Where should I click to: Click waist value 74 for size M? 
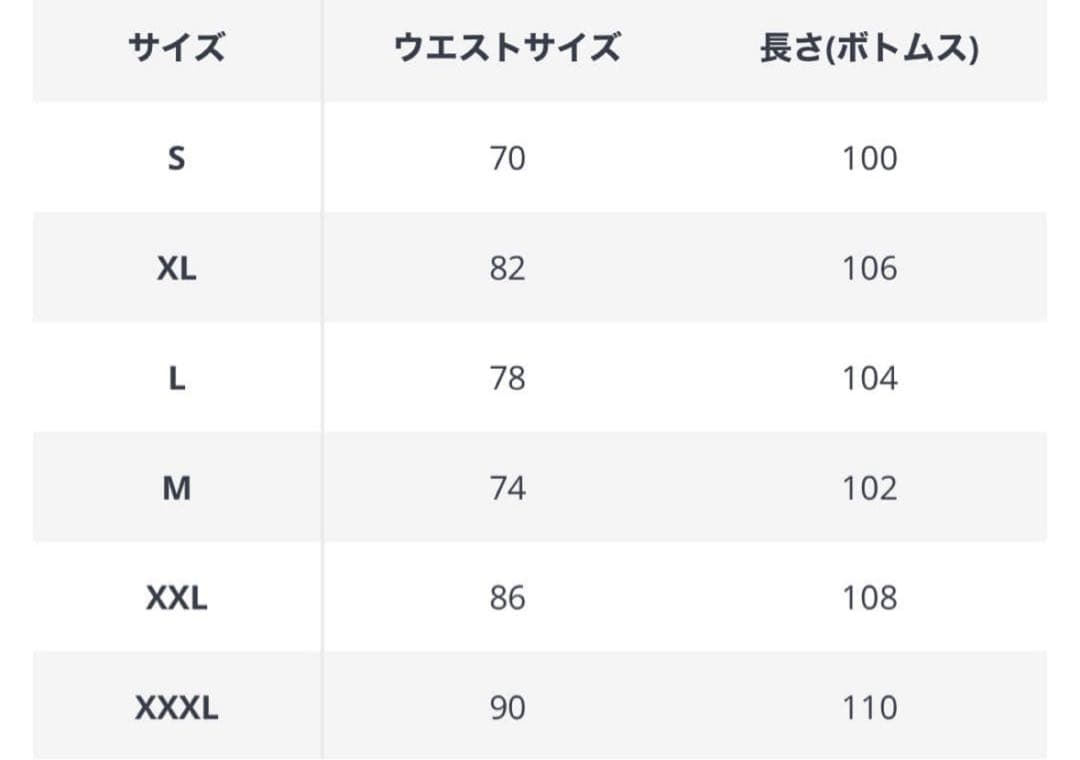pyautogui.click(x=508, y=488)
